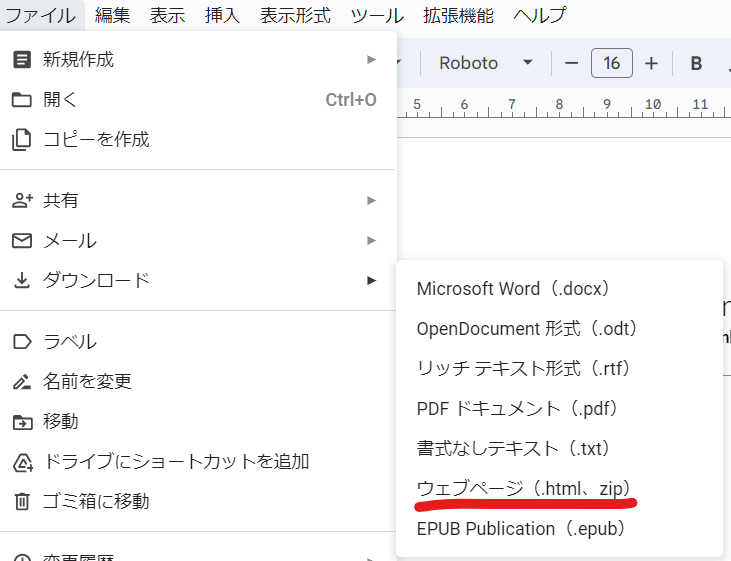Select 移動 menu entry
731x561 pixels.
pyautogui.click(x=198, y=422)
